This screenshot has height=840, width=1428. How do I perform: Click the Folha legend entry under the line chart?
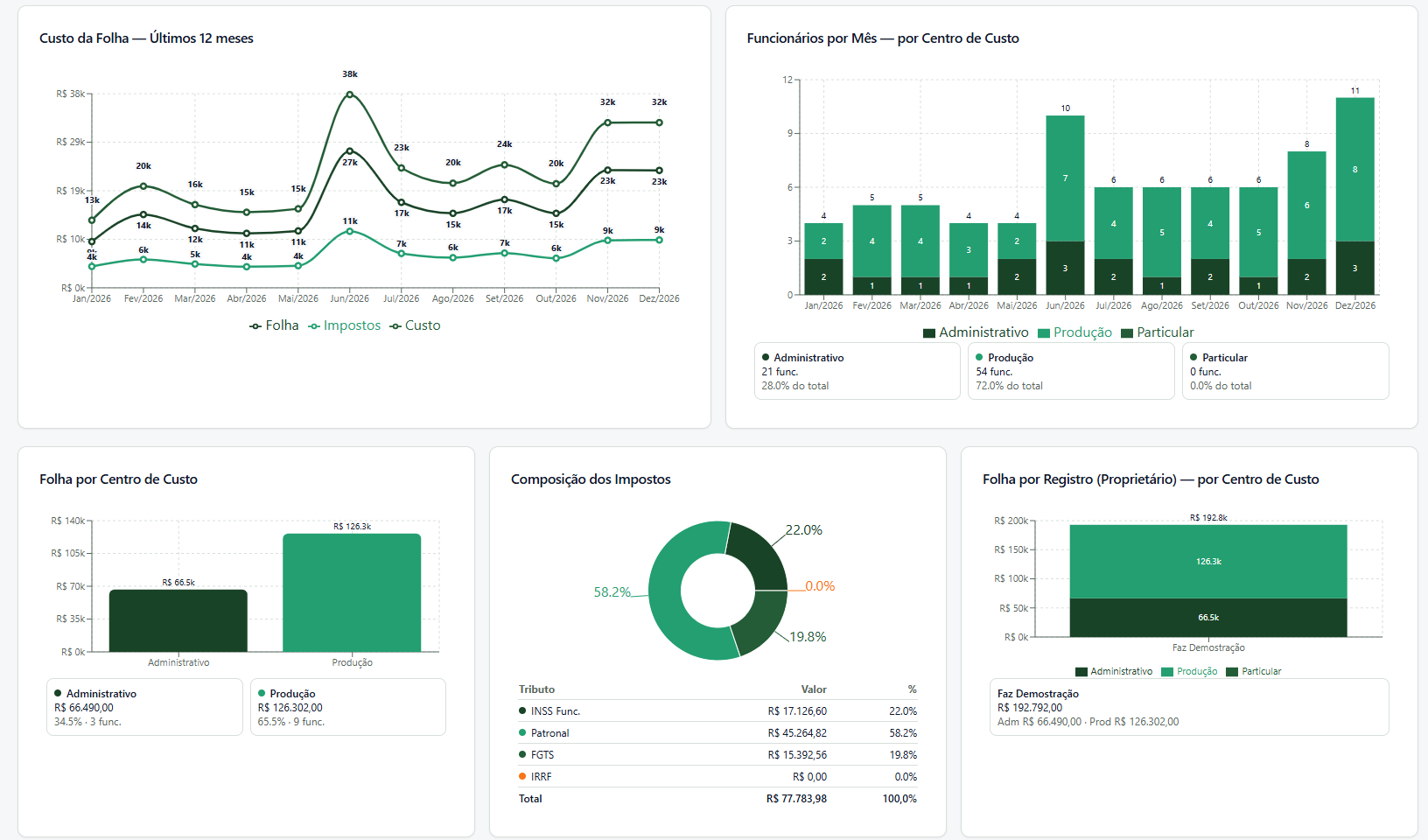pos(274,325)
